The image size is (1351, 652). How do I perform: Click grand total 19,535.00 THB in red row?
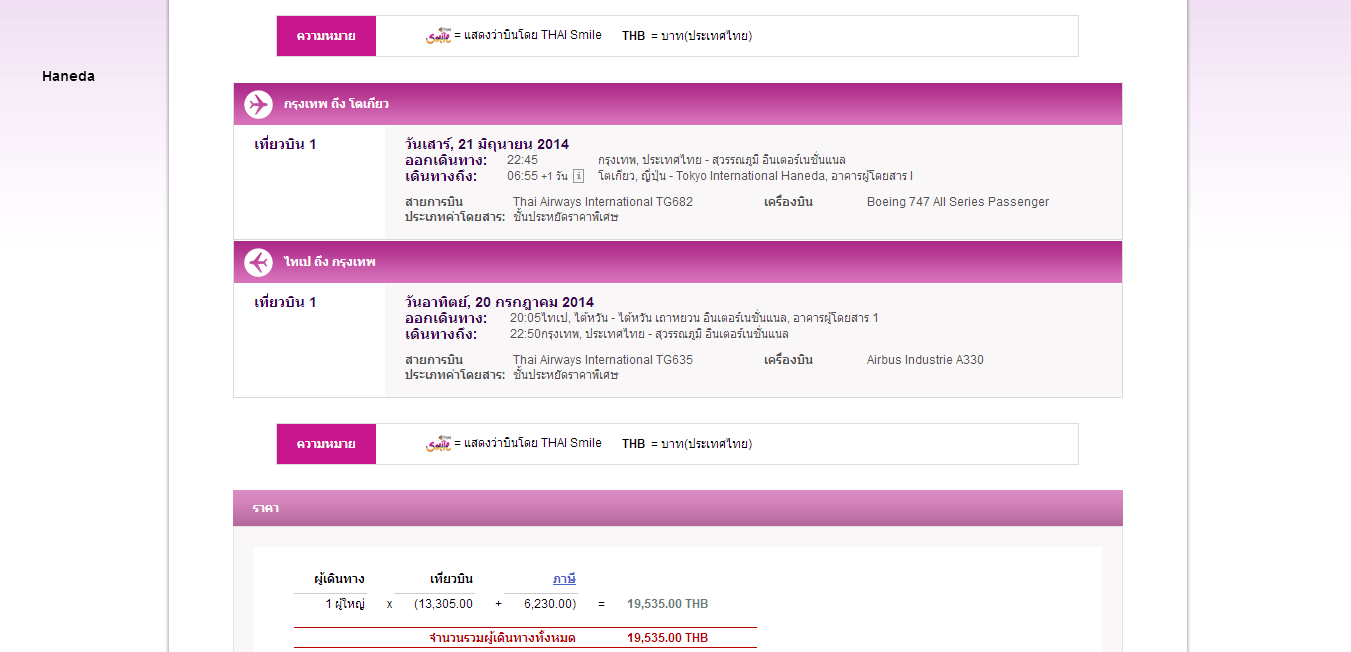click(x=667, y=638)
